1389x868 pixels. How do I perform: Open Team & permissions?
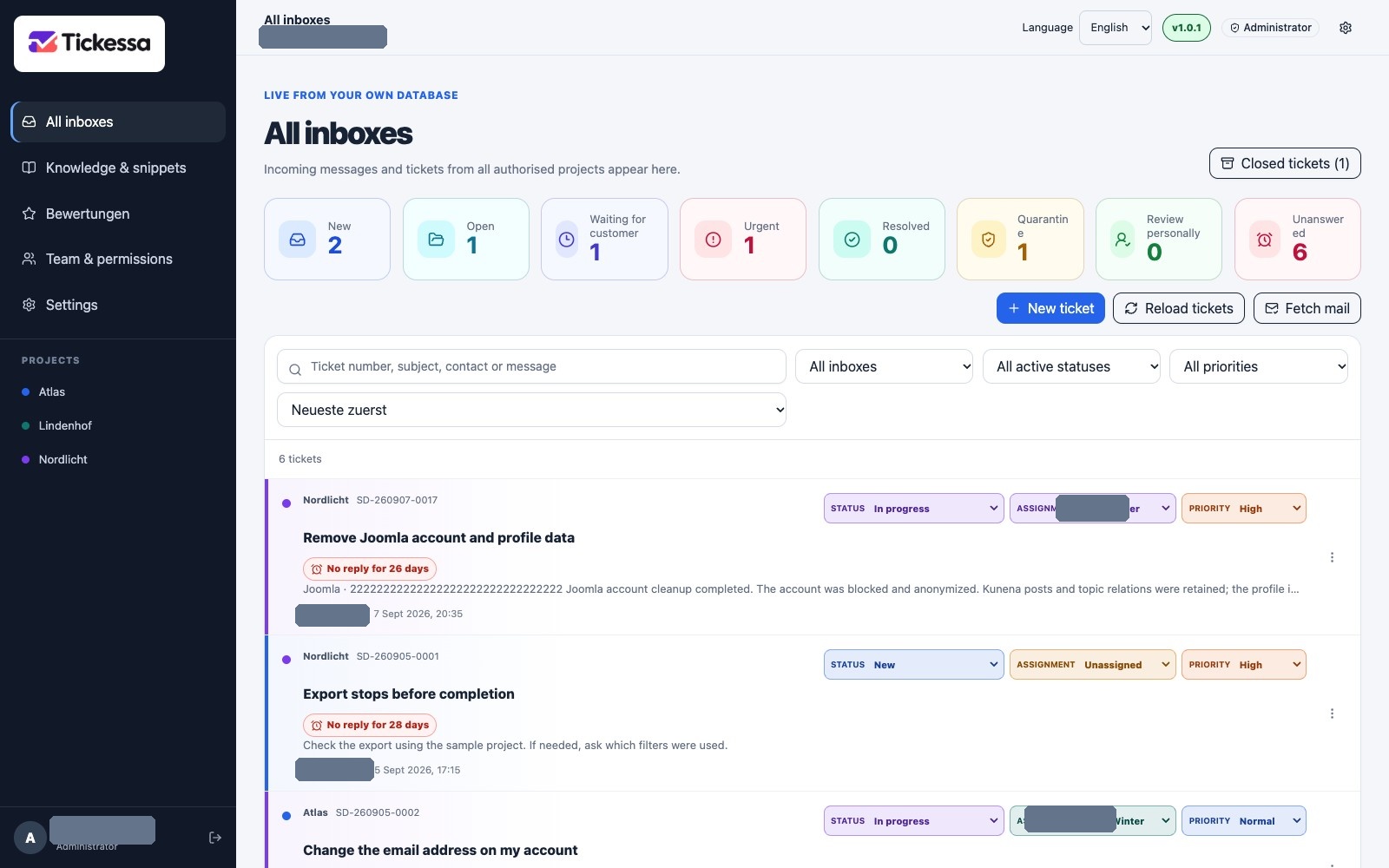118,259
